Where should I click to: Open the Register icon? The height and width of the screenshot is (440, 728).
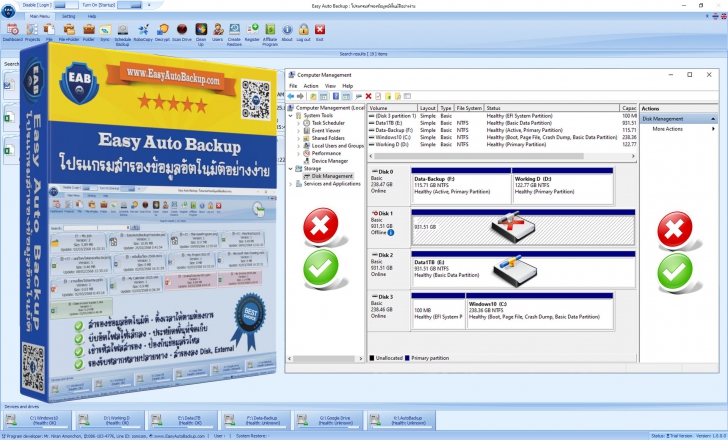tap(252, 32)
